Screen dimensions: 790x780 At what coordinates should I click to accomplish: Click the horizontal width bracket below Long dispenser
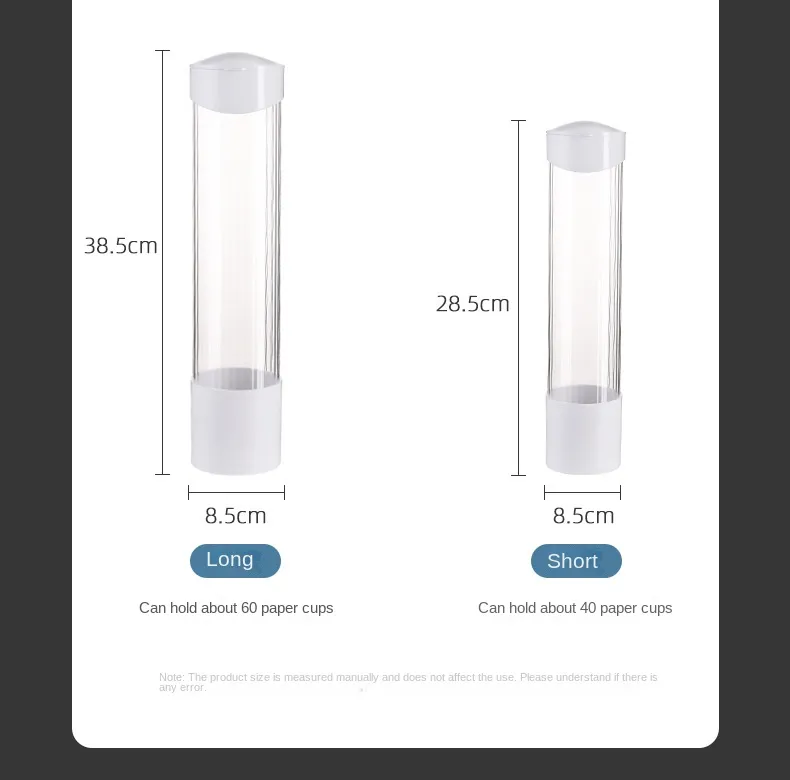(236, 492)
